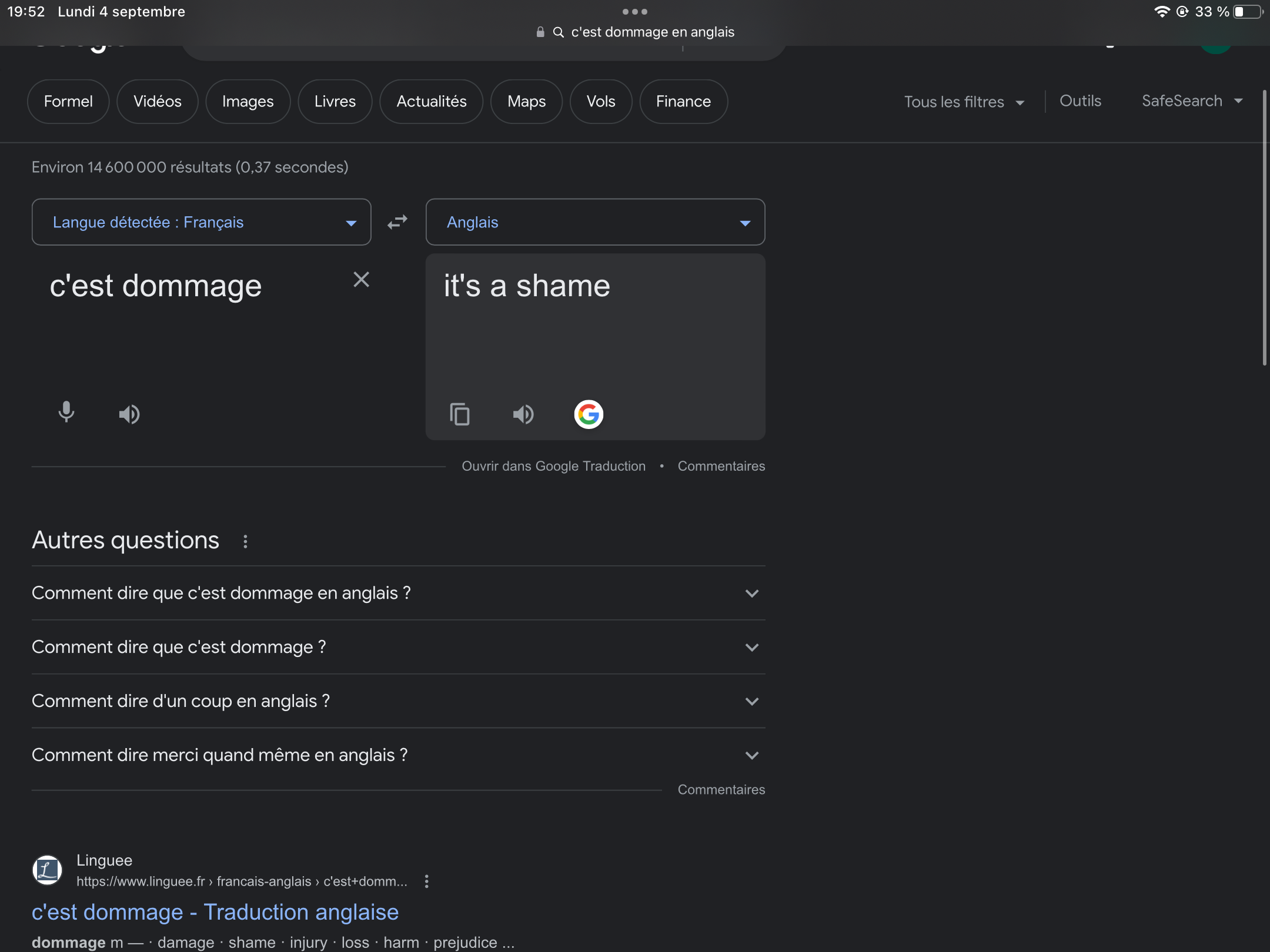The width and height of the screenshot is (1270, 952).
Task: Copy the English translation to clipboard
Action: click(x=460, y=414)
